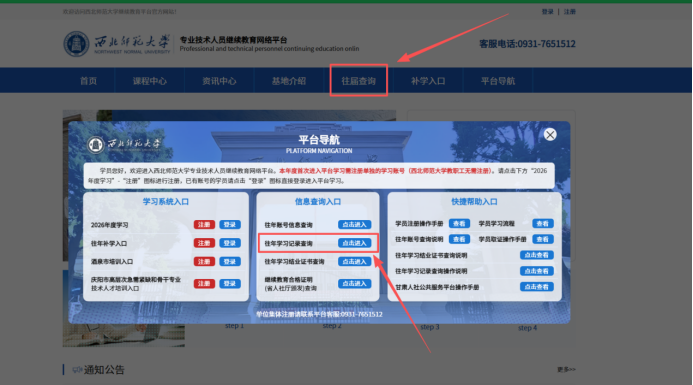Open 基地介绍 in the navigation bar
The width and height of the screenshot is (693, 385).
click(289, 81)
